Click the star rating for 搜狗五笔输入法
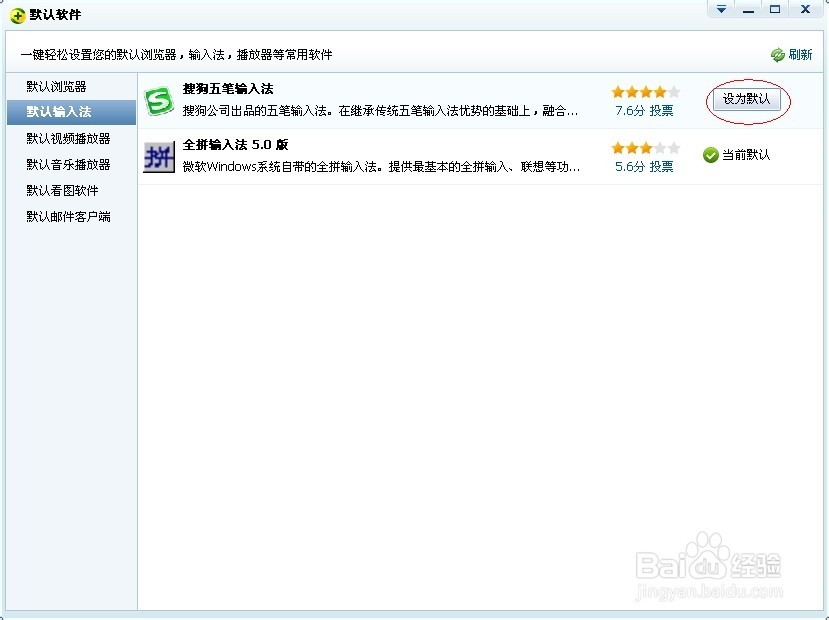Screen dimensions: 829x620 click(x=645, y=92)
